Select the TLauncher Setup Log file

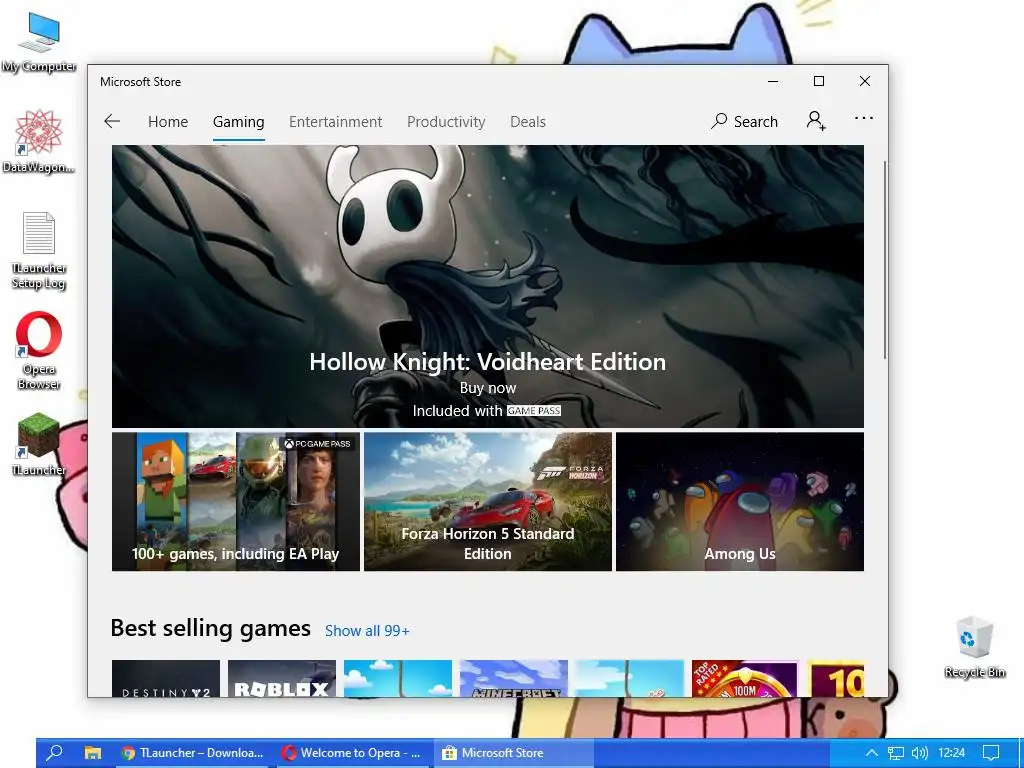[39, 251]
